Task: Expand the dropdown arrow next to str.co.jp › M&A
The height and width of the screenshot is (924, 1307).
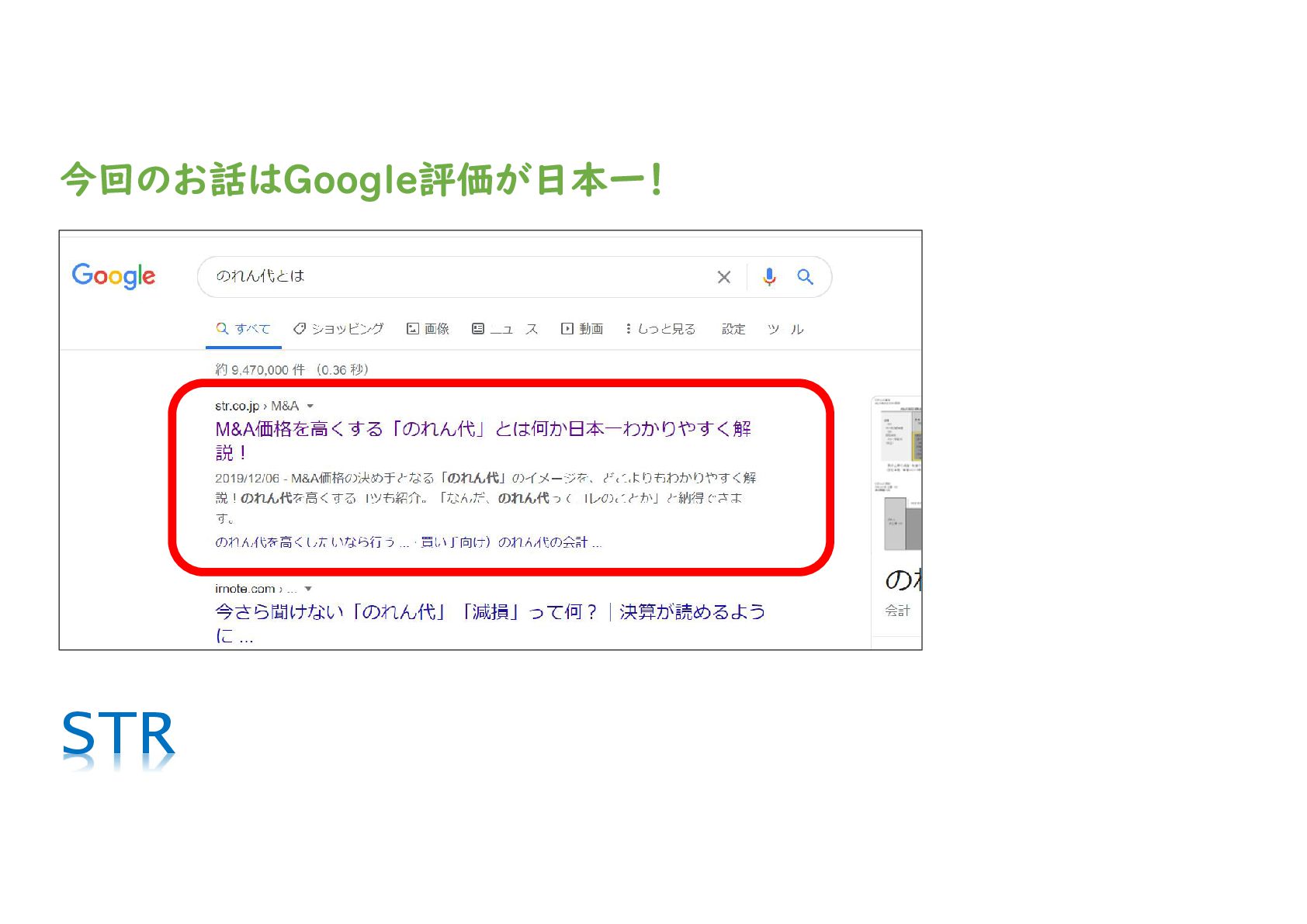Action: tap(310, 406)
